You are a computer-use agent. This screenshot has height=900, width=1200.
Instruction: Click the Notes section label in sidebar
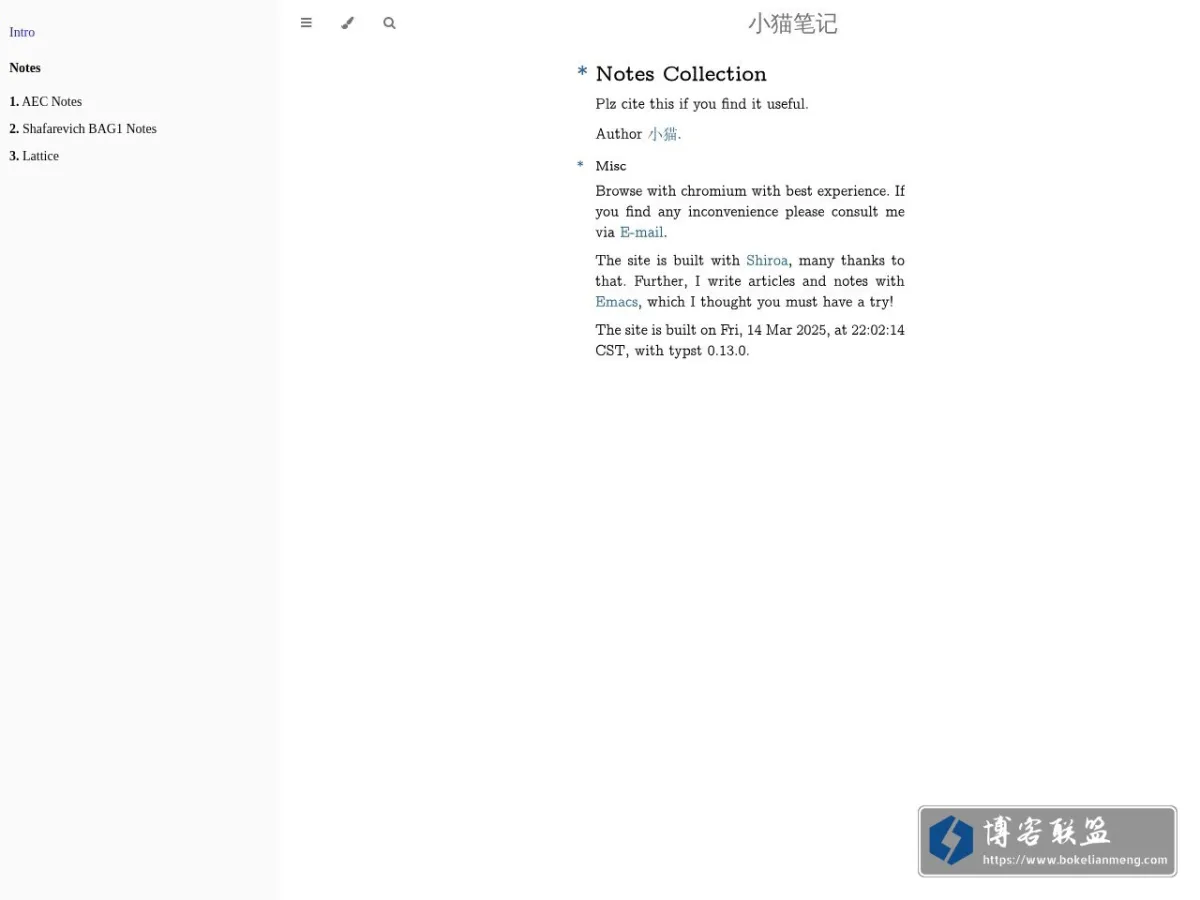(25, 68)
